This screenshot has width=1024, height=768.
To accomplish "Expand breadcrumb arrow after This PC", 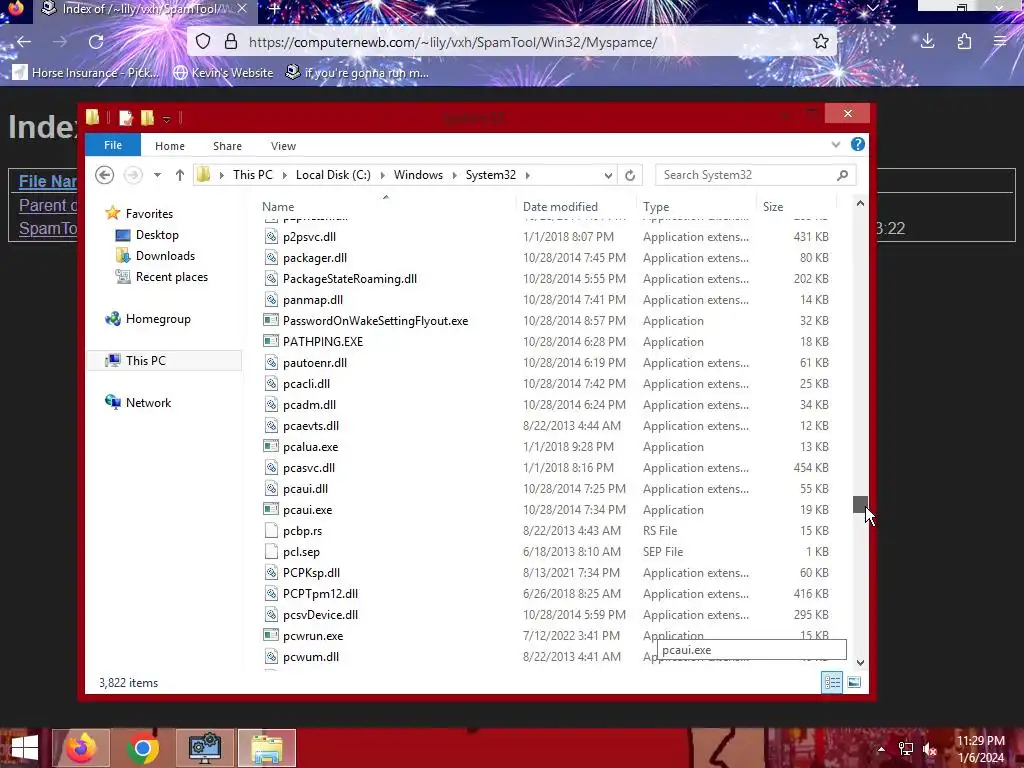I will (284, 175).
